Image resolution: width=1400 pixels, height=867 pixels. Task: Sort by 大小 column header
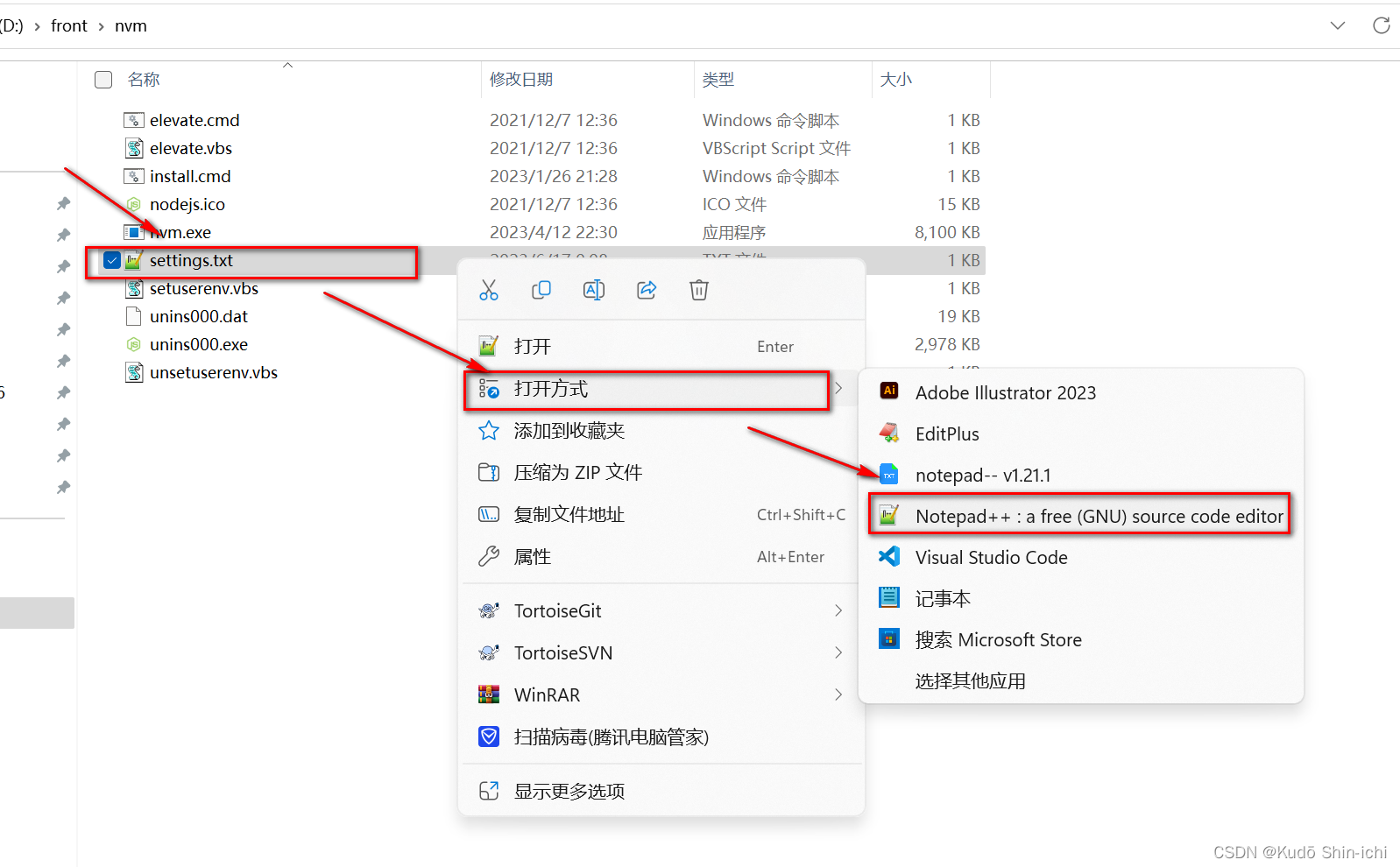tap(896, 80)
